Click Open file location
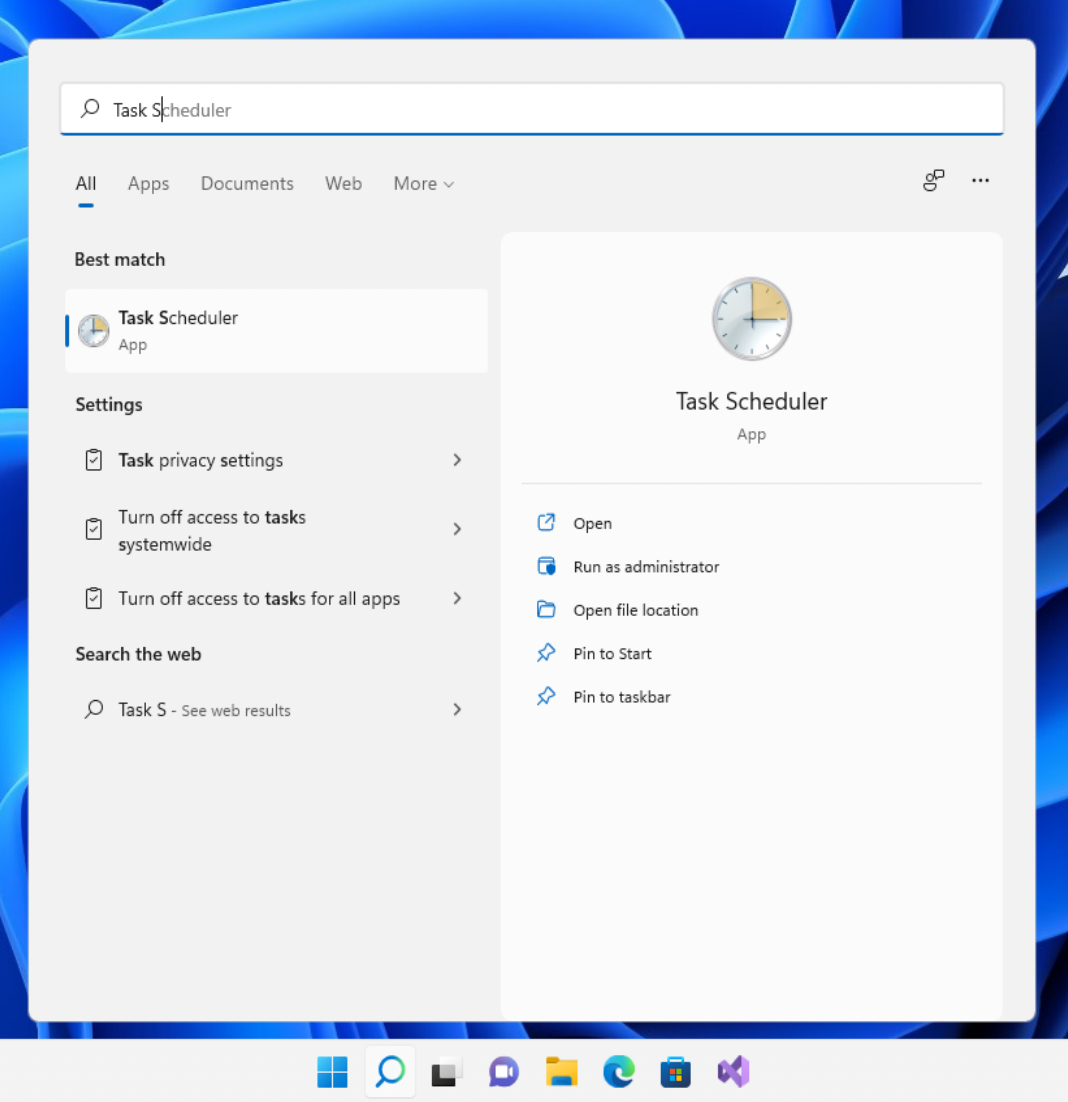 [x=635, y=610]
